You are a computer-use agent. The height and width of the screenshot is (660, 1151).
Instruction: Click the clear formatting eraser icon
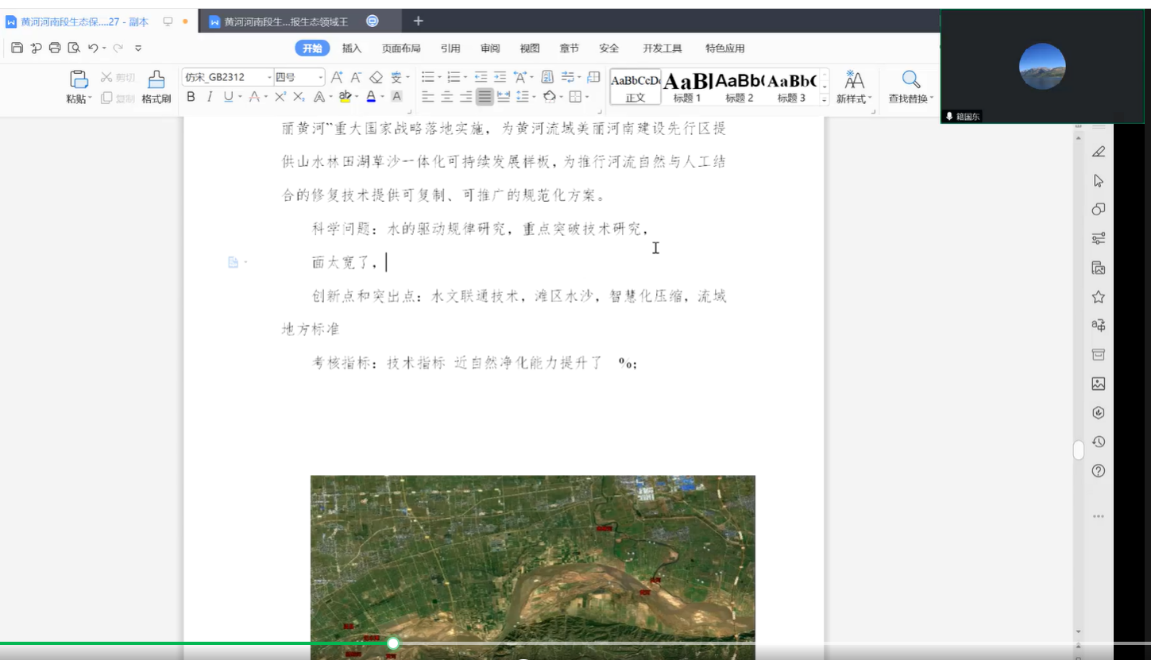click(x=376, y=77)
